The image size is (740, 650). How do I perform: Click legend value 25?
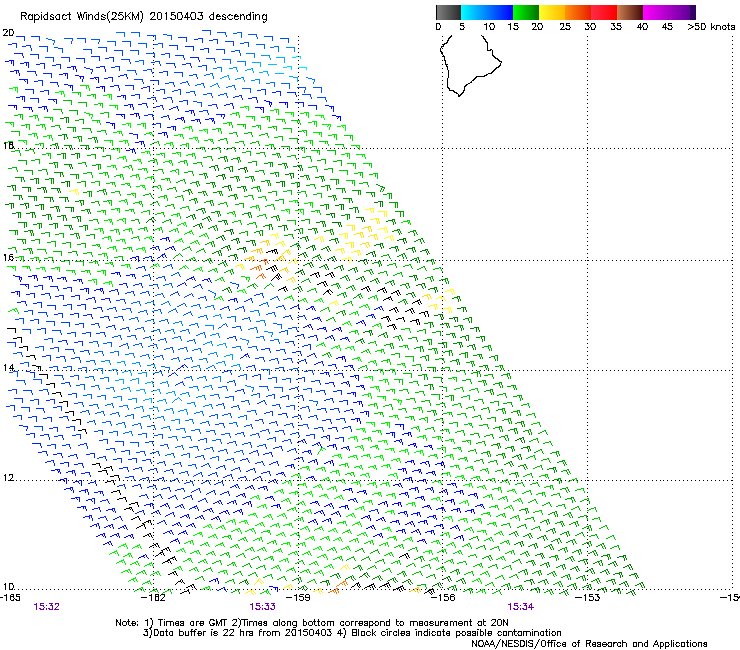click(565, 27)
